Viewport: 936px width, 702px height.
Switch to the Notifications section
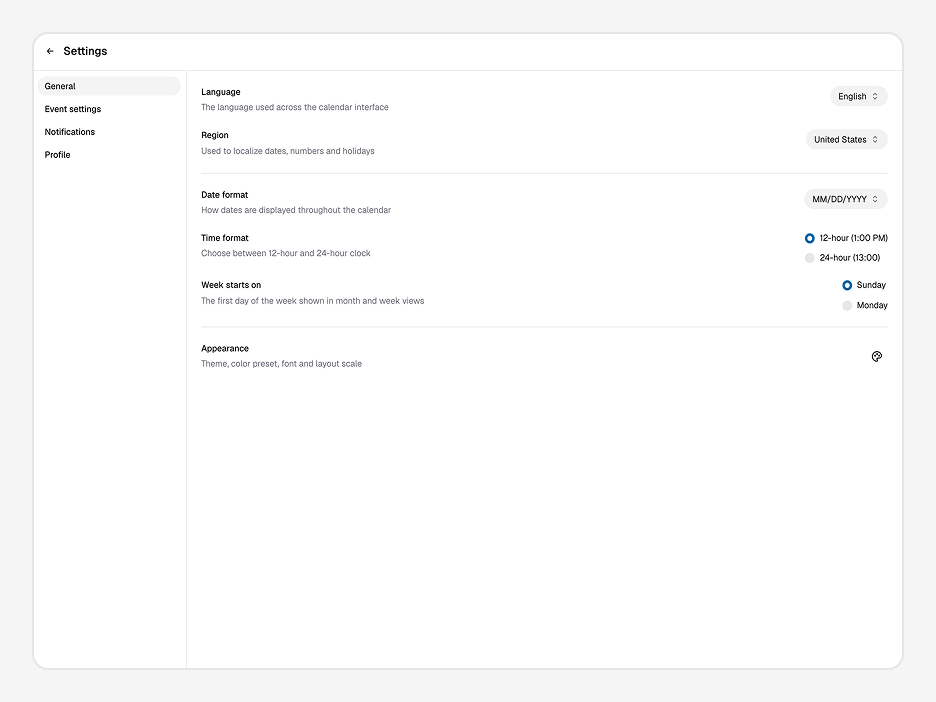point(109,132)
